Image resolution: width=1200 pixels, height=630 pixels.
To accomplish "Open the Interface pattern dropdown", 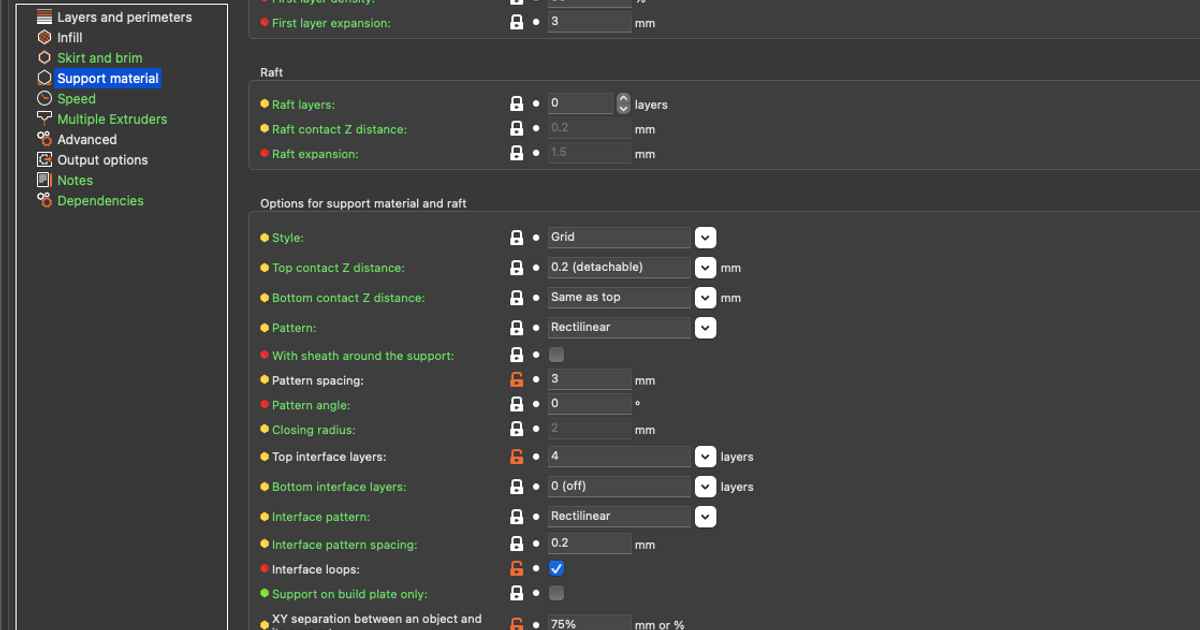I will pyautogui.click(x=705, y=517).
